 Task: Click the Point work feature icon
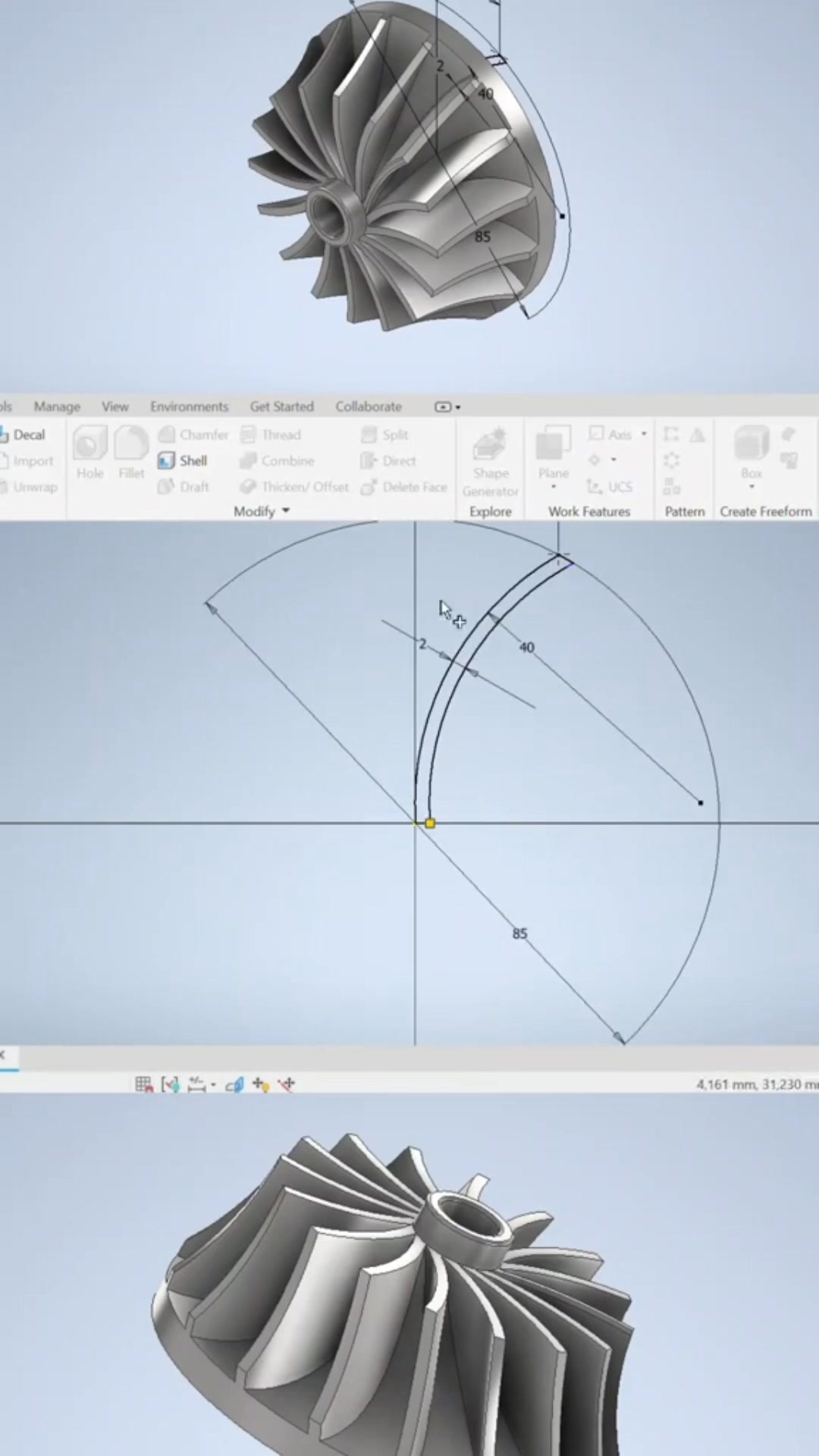click(595, 460)
